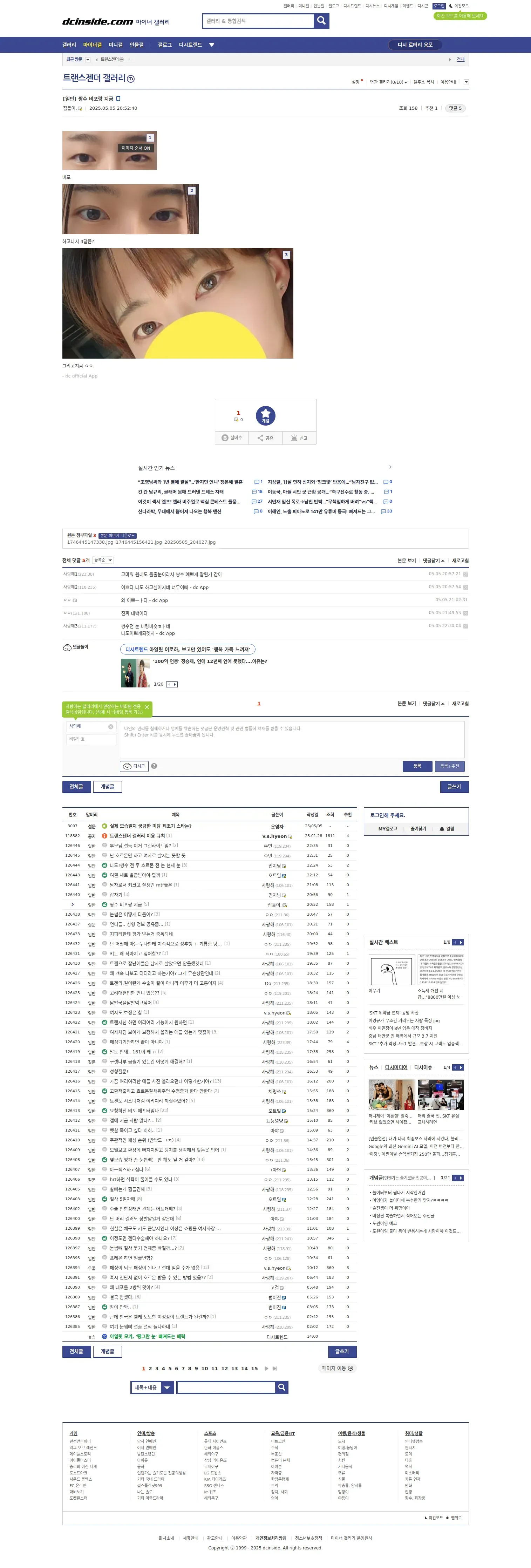Next page arrow in 실시간 베스트
This screenshot has height=1568, width=531.
pos(461,942)
